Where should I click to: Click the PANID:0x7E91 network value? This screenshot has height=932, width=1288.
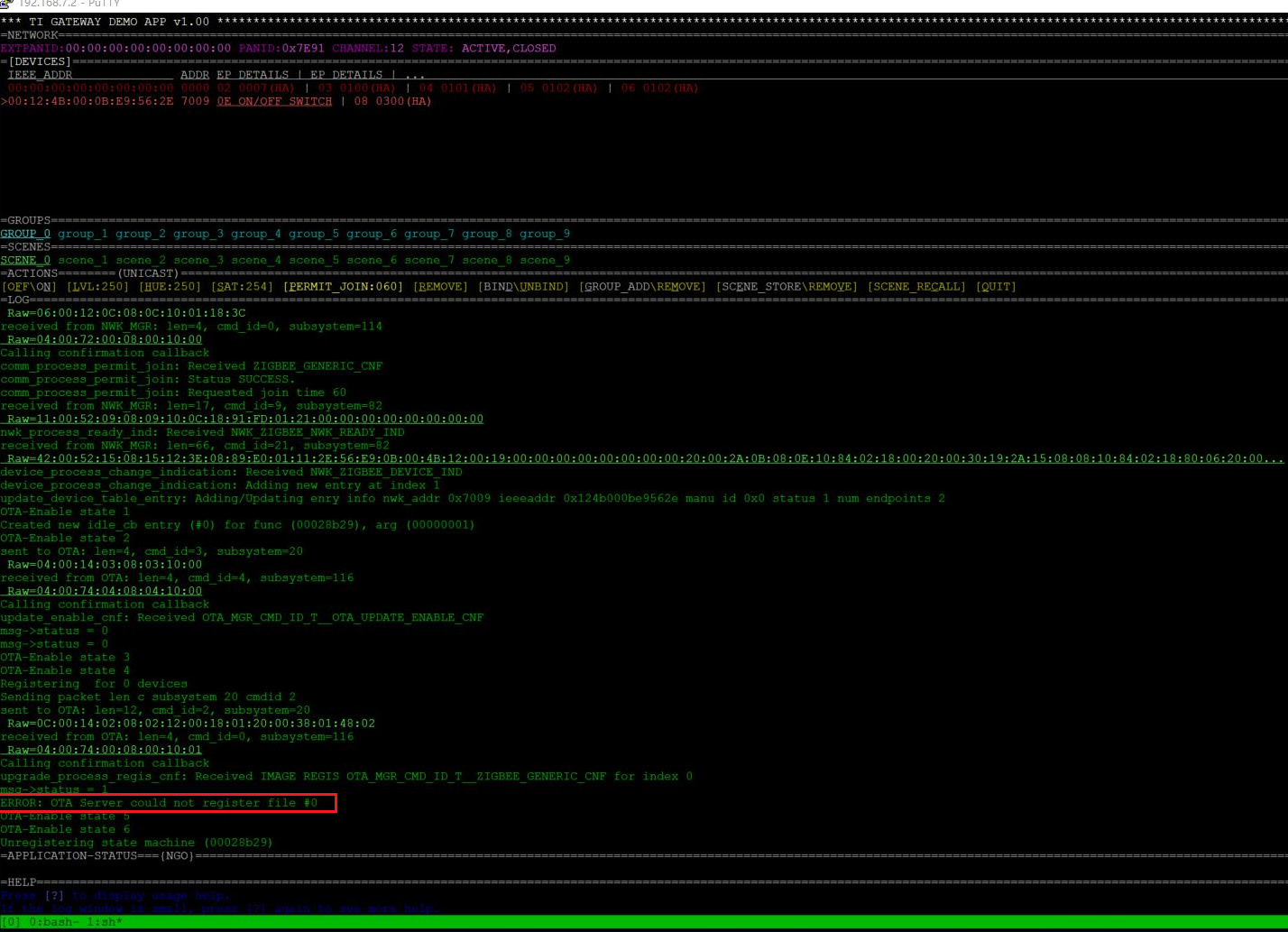click(281, 49)
